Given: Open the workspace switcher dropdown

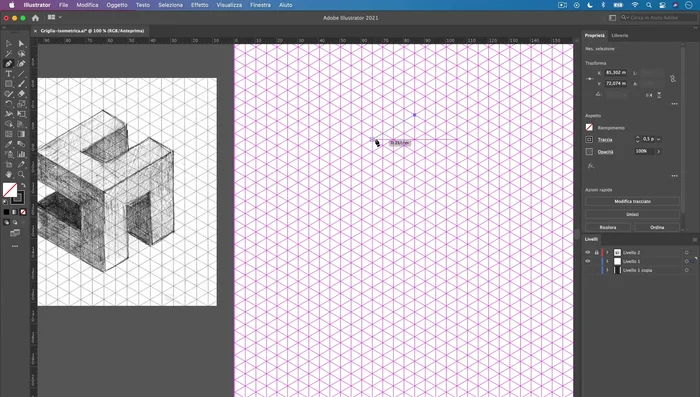Looking at the screenshot, I should point(54,17).
